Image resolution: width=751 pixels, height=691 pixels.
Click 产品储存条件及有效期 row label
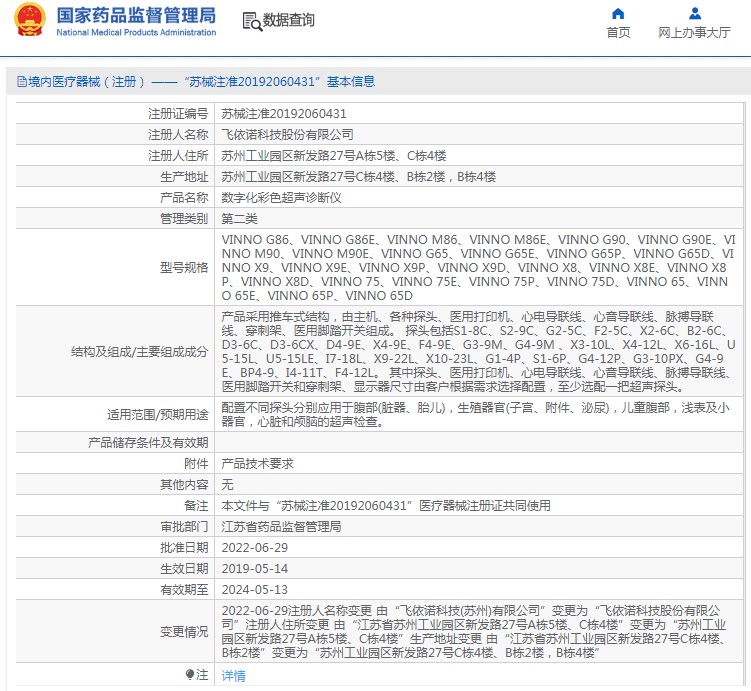[x=148, y=442]
